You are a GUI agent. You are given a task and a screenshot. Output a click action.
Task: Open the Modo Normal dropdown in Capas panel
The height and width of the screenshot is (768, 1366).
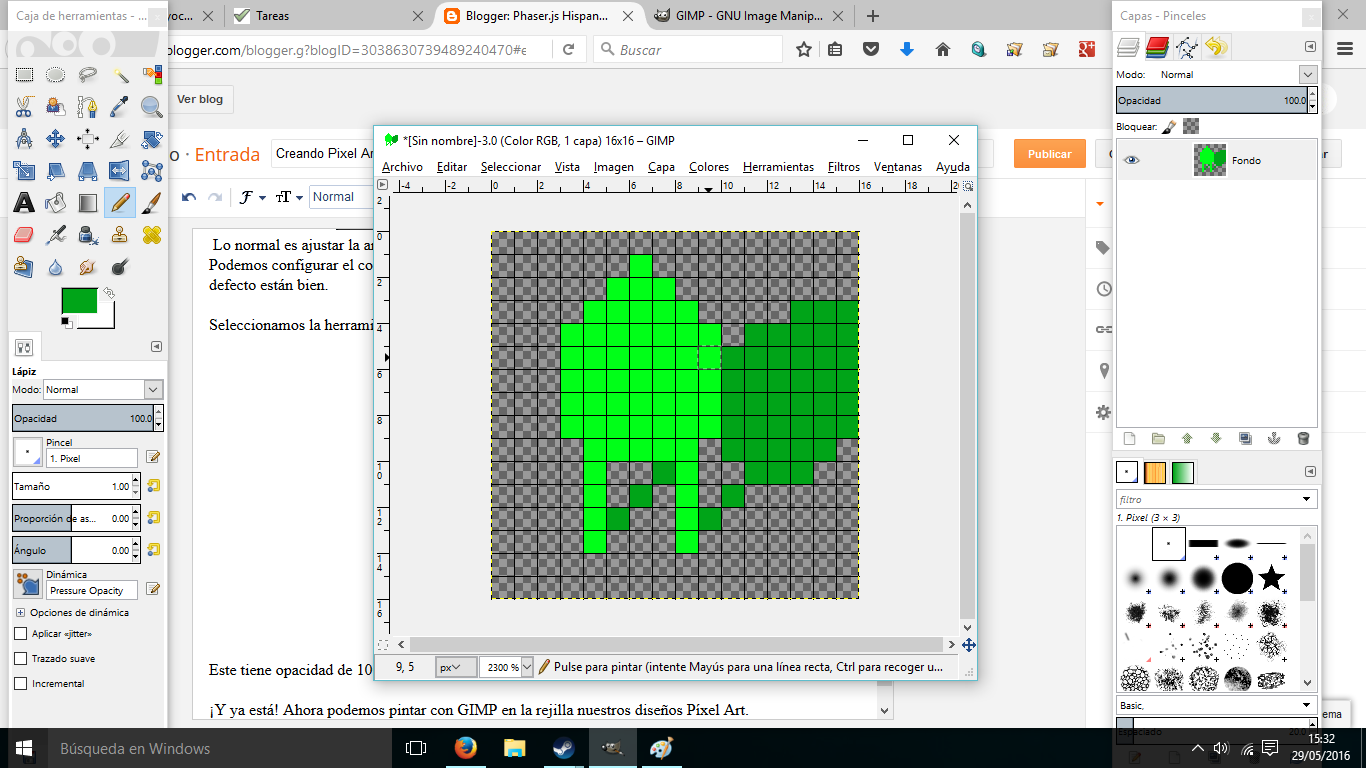1307,74
